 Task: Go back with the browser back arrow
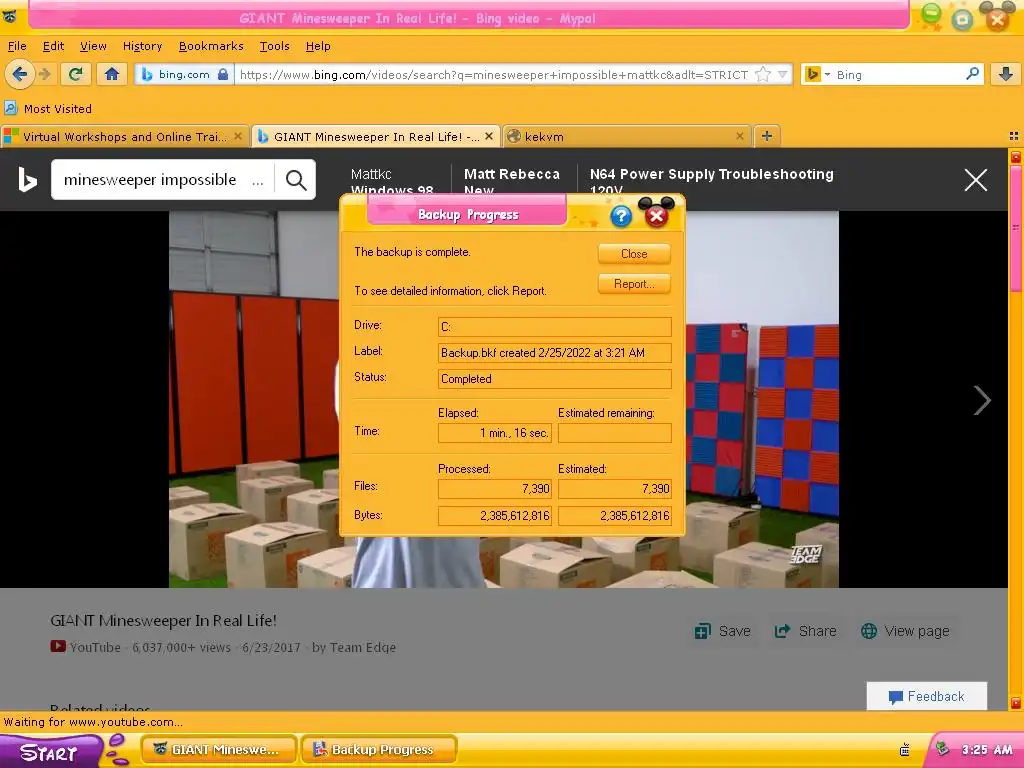coord(20,74)
